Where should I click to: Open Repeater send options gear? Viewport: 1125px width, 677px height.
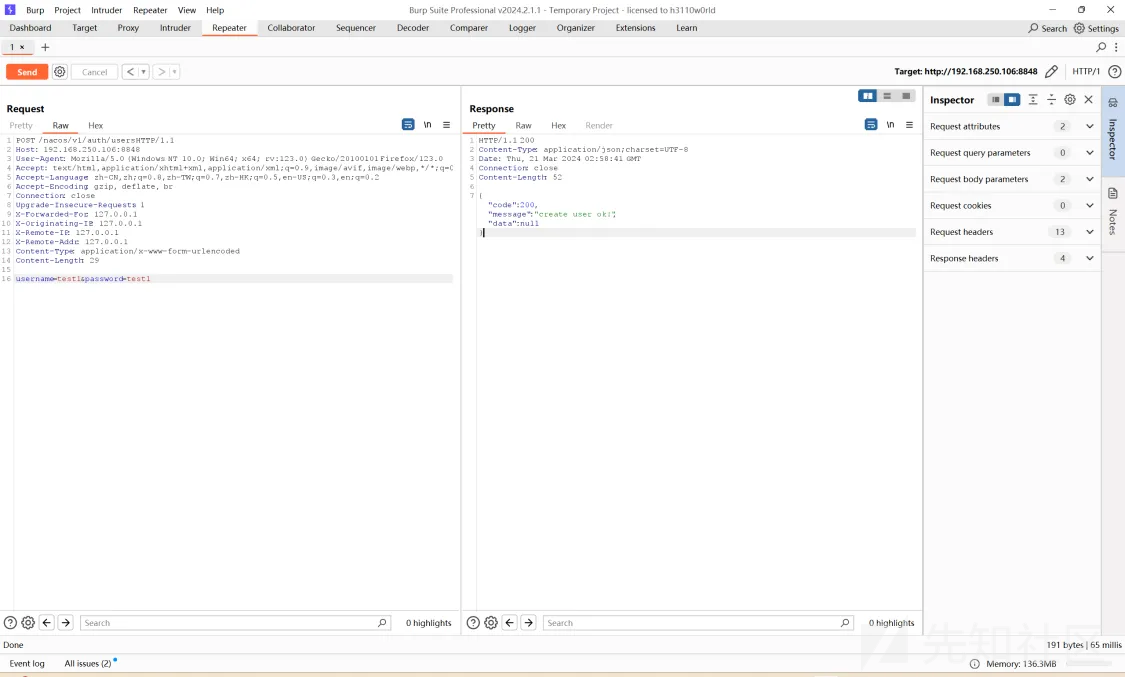(x=60, y=72)
